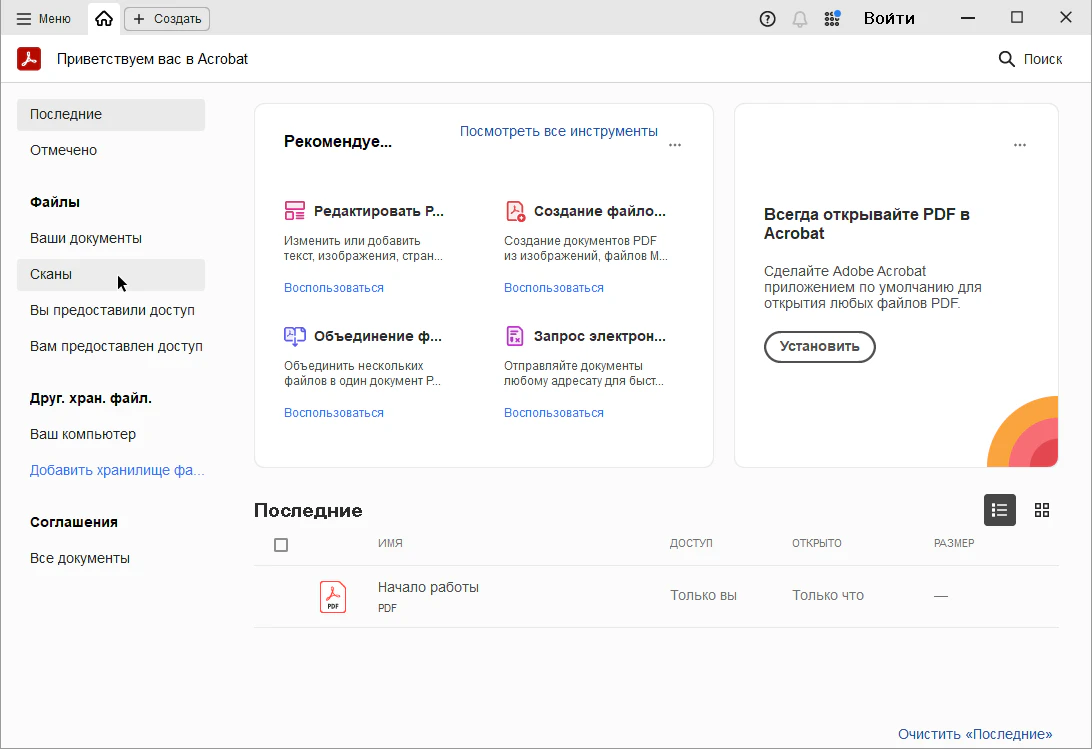
Task: Click the Поиск search field
Action: click(1031, 59)
